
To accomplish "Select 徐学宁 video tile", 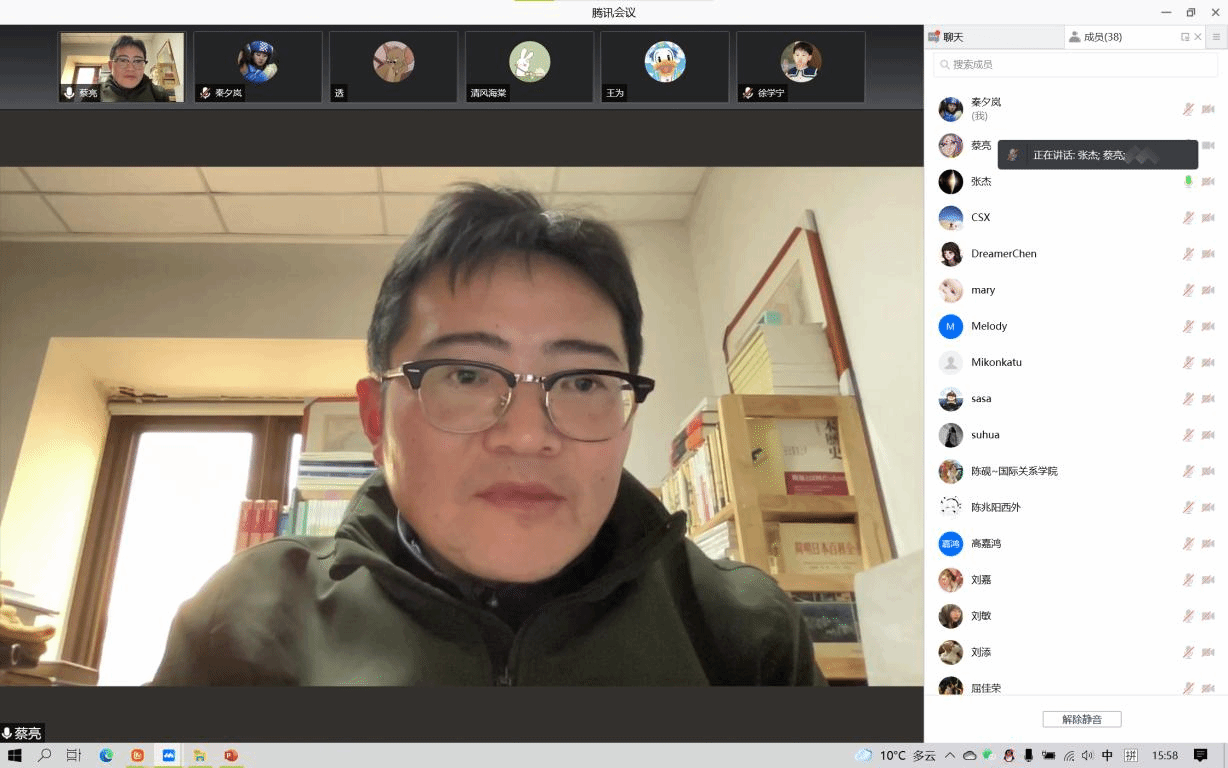I will (x=800, y=66).
